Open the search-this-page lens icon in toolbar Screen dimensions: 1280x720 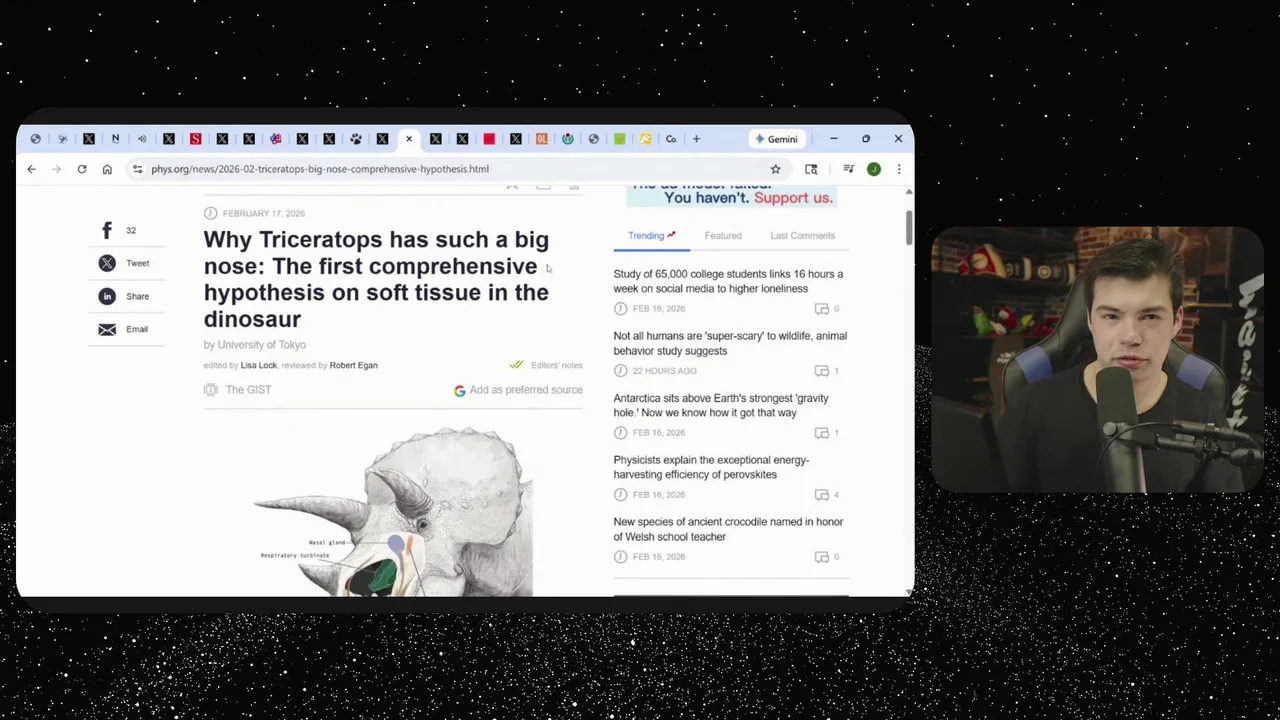(811, 169)
